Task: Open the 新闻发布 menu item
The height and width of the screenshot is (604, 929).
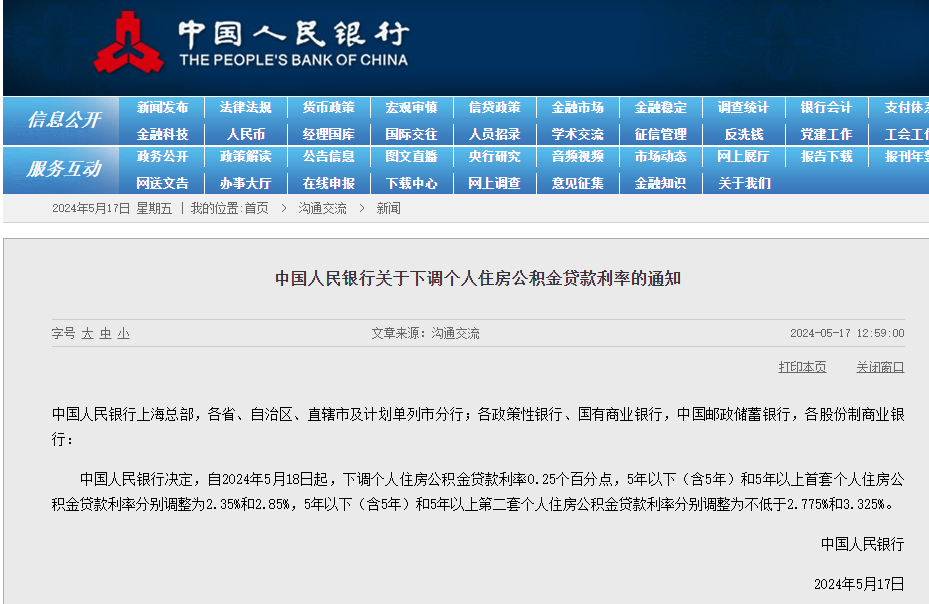Action: tap(162, 108)
